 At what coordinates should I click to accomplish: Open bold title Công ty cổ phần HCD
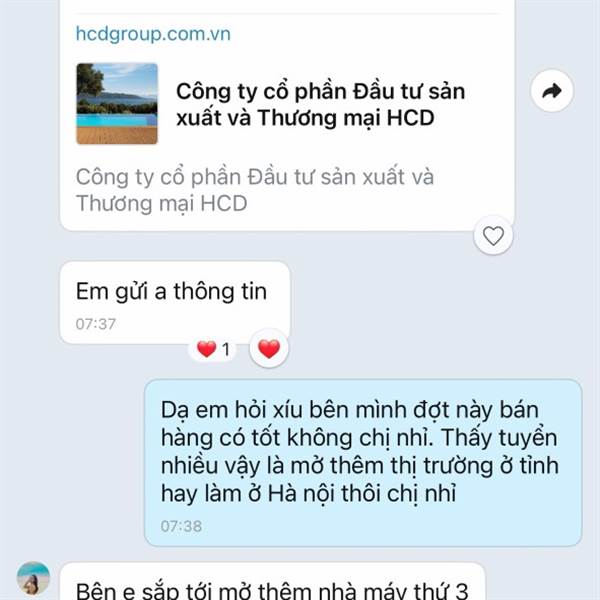click(320, 104)
